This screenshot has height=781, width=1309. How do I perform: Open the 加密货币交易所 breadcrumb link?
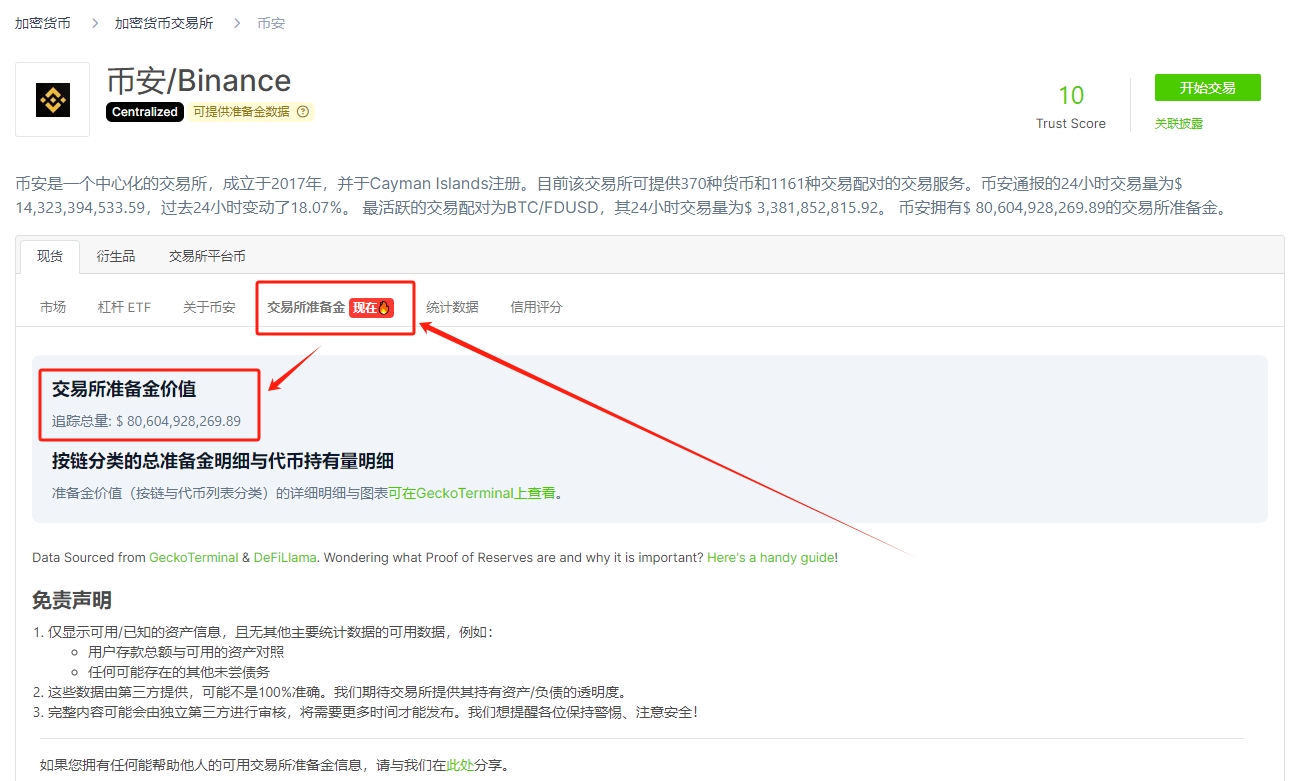[x=164, y=23]
